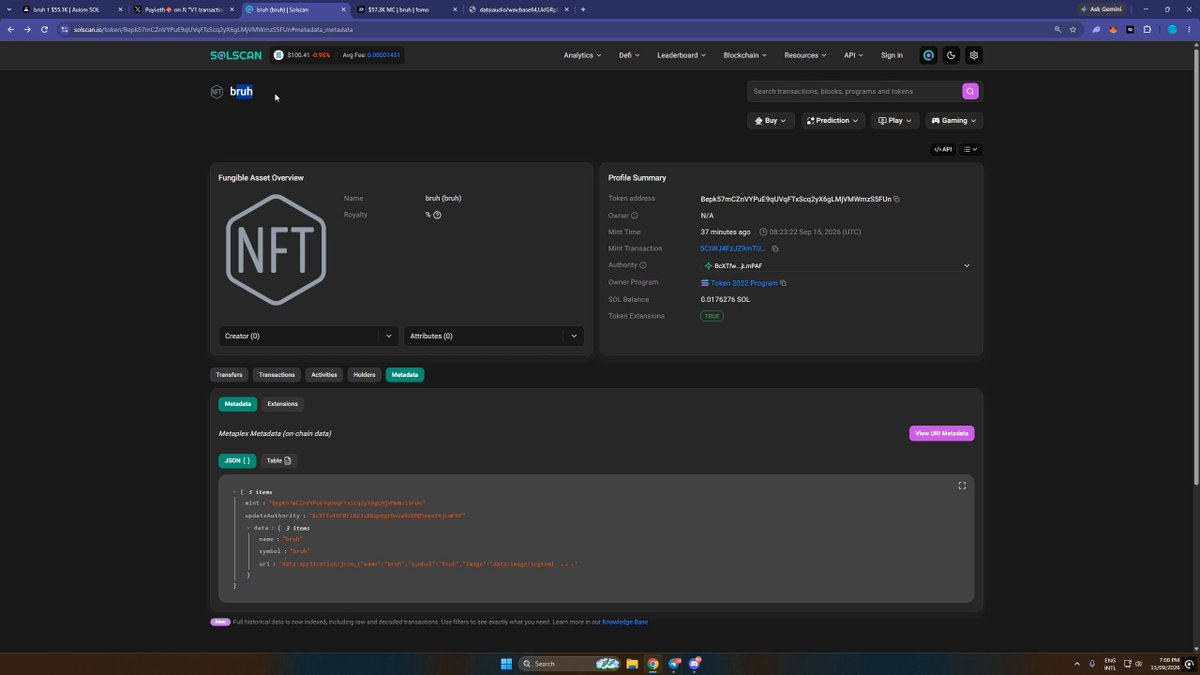Expand the Creator (0) dropdown
The width and height of the screenshot is (1200, 675).
coord(308,336)
